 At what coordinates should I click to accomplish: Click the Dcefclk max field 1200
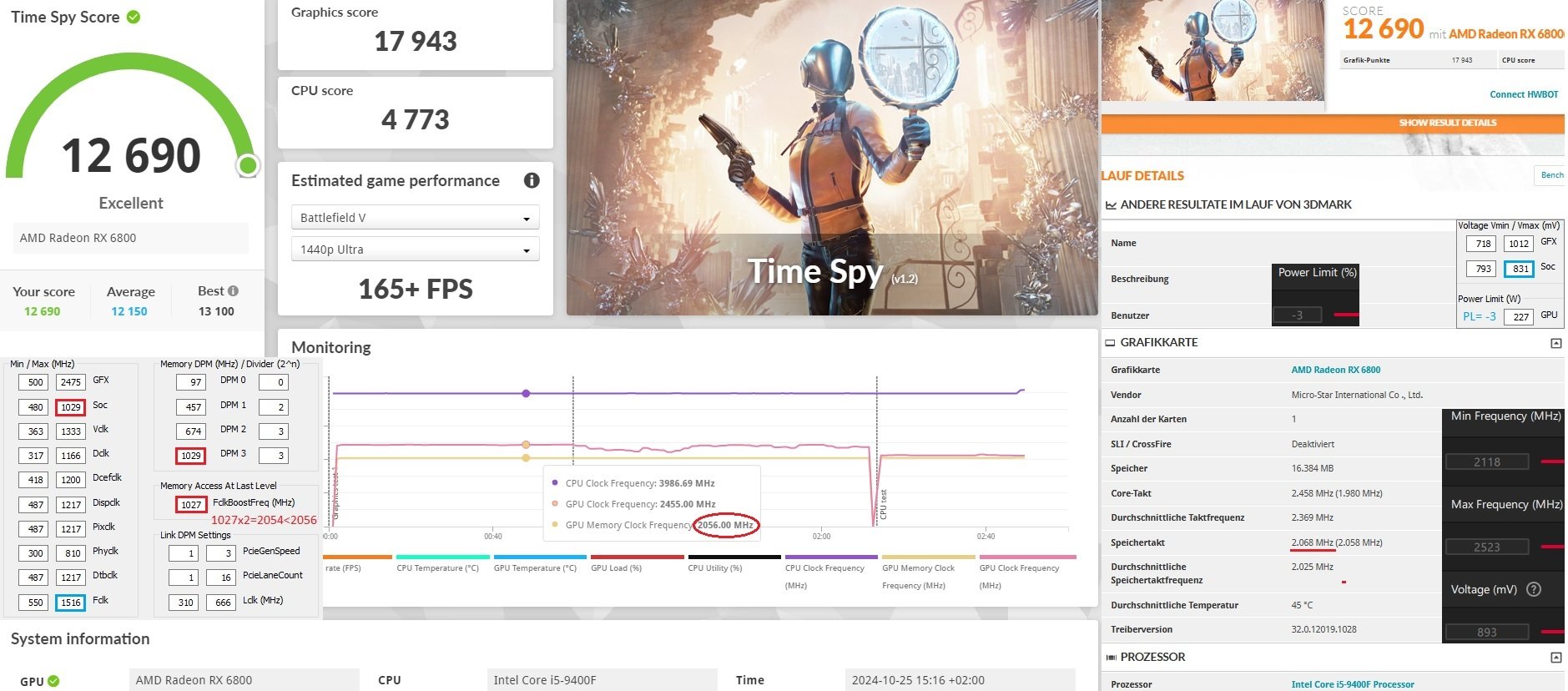coord(71,480)
